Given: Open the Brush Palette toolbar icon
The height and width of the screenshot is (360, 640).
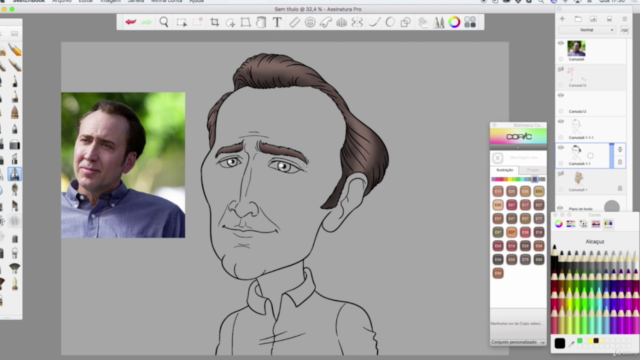Looking at the screenshot, I should (x=439, y=22).
